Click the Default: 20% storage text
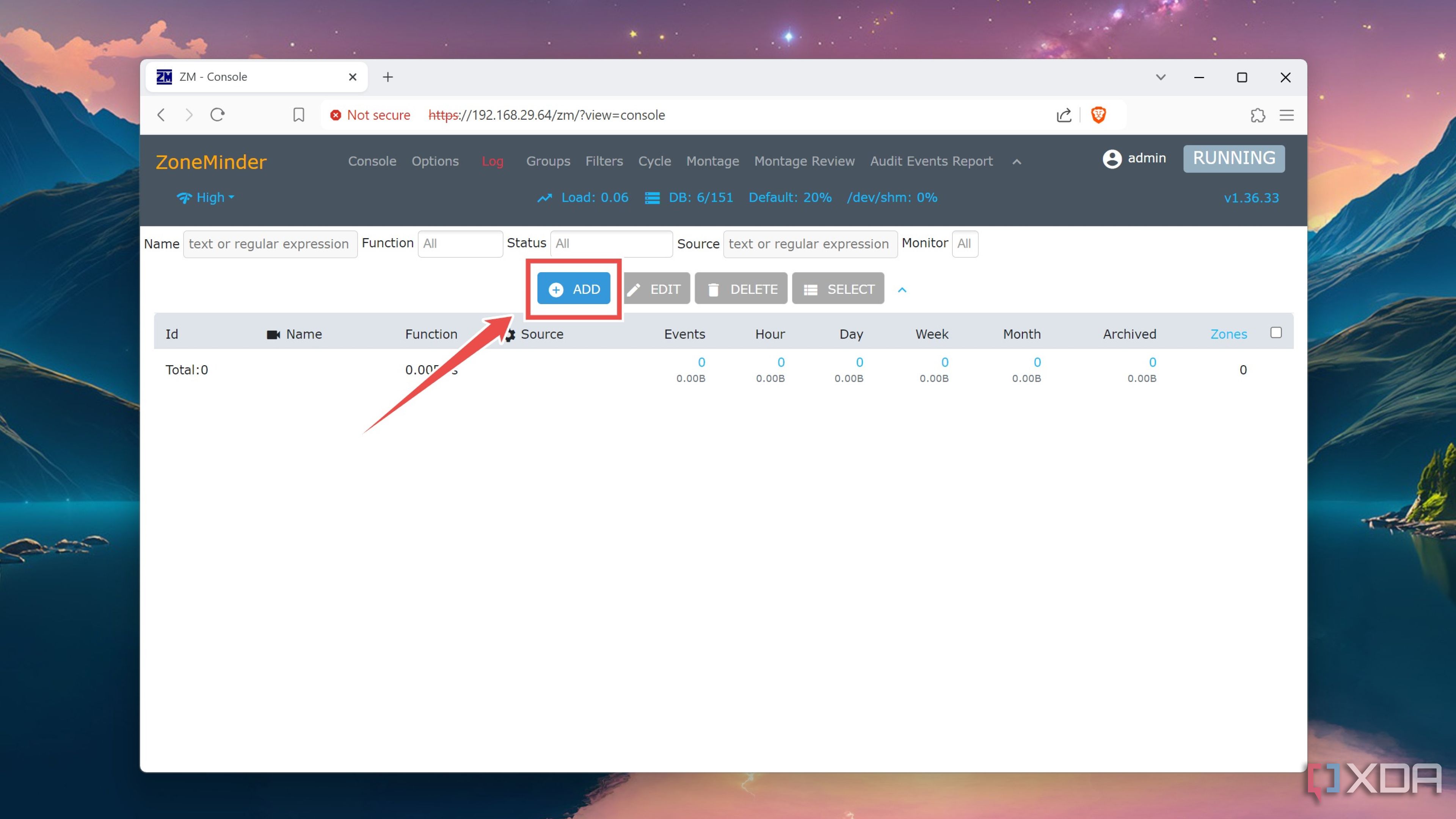The image size is (1456, 819). click(789, 197)
